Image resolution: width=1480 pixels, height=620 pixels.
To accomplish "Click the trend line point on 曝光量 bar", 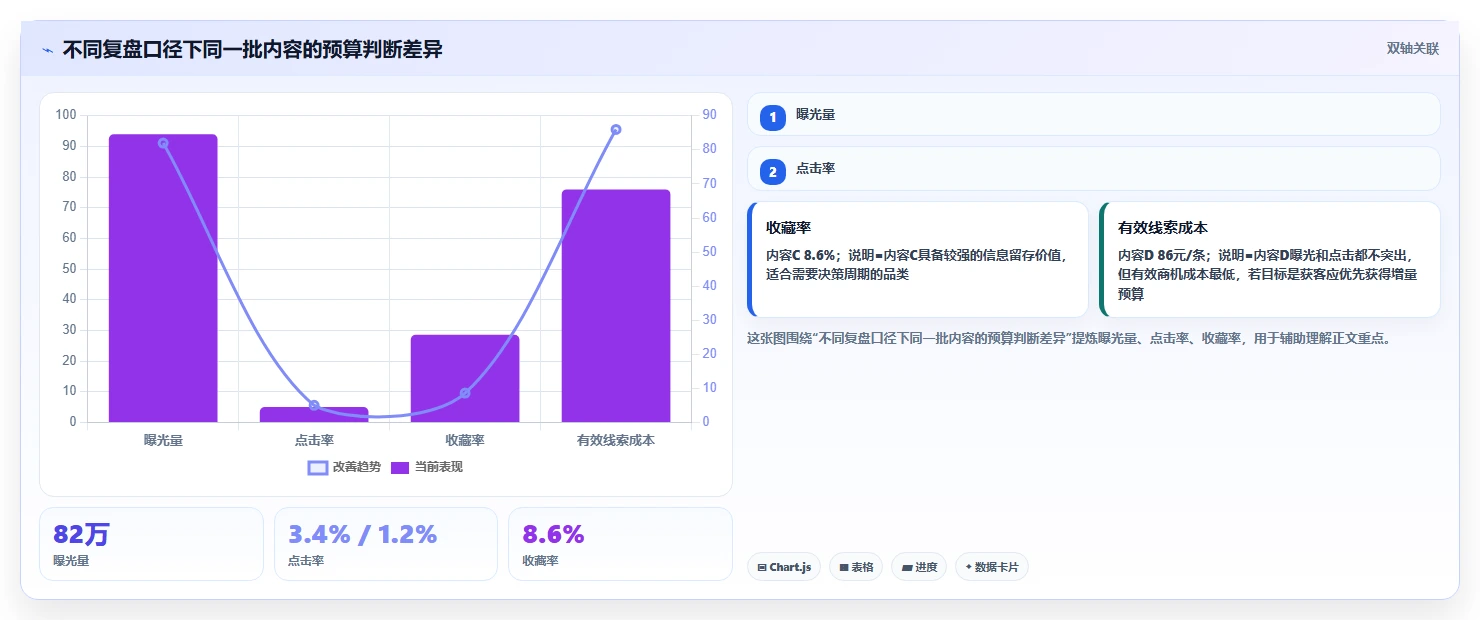I will 163,143.
